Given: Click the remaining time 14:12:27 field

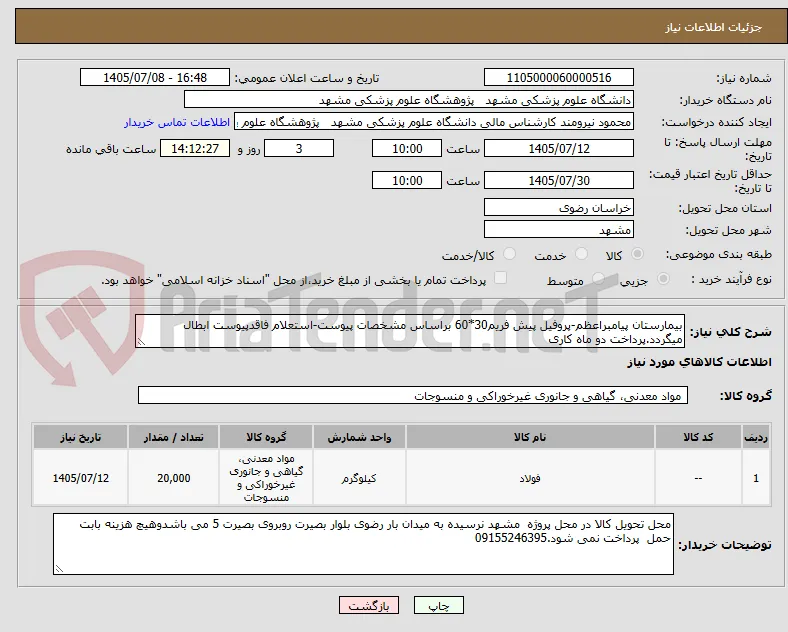Looking at the screenshot, I should click(x=195, y=149).
